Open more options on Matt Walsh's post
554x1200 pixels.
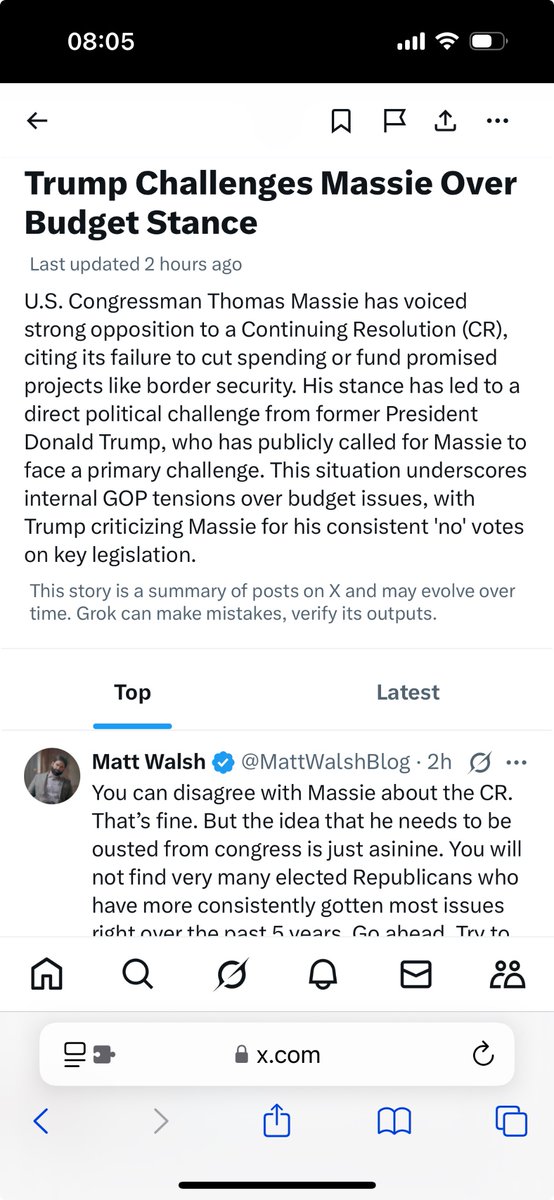[x=517, y=762]
